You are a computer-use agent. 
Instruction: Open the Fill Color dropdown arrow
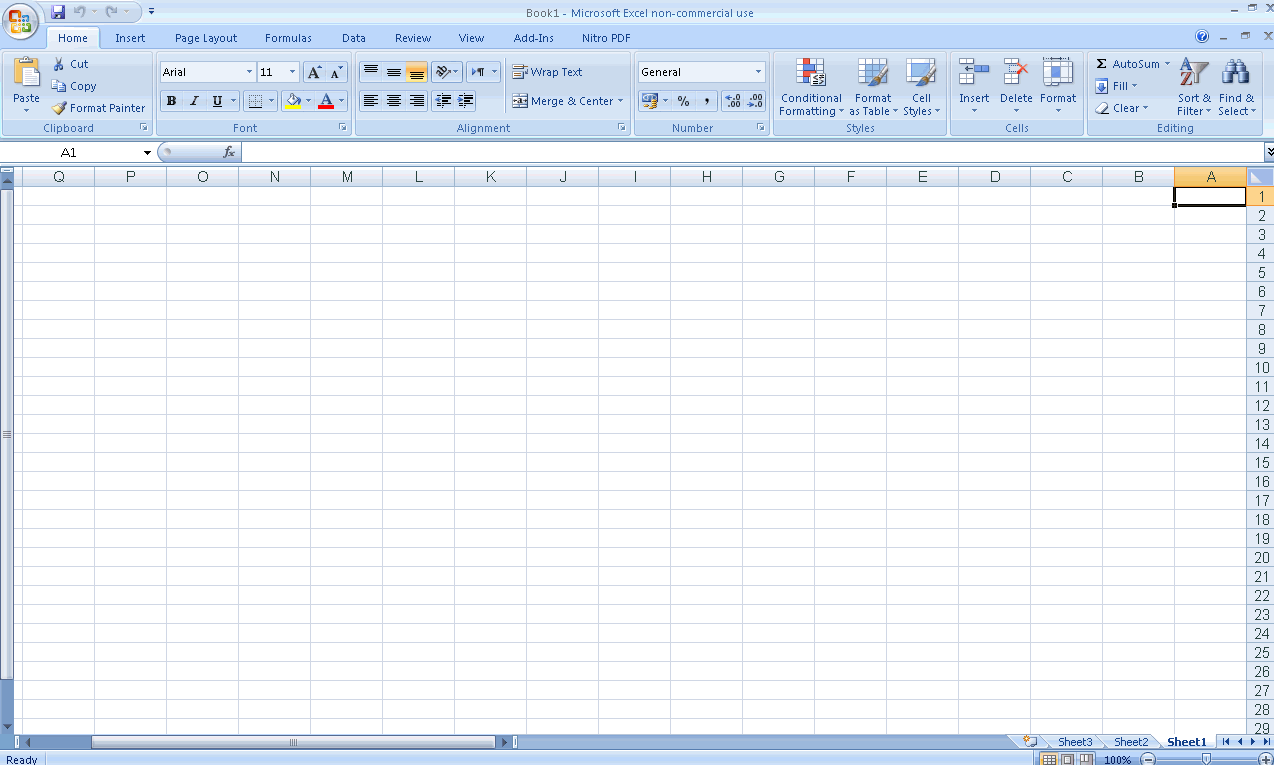pos(307,101)
